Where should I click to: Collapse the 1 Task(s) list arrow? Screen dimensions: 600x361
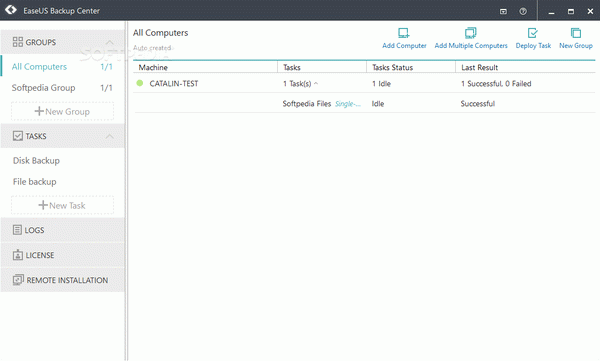[x=316, y=83]
